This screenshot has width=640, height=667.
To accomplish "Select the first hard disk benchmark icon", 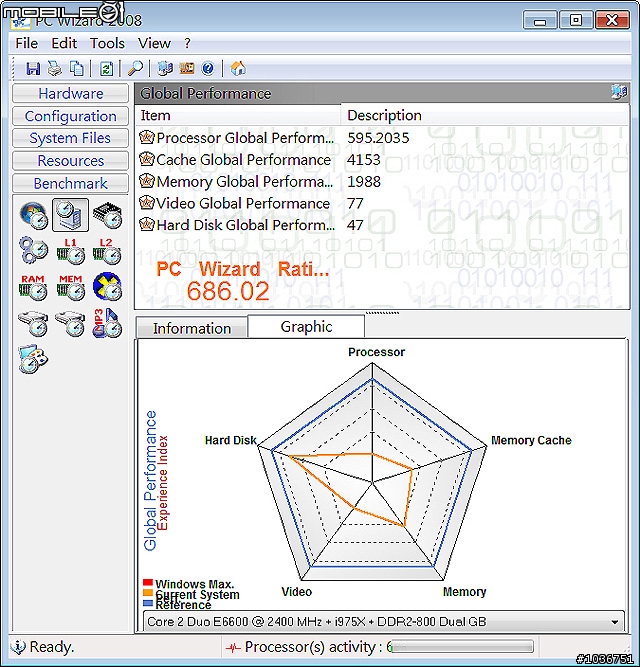I will pyautogui.click(x=34, y=323).
